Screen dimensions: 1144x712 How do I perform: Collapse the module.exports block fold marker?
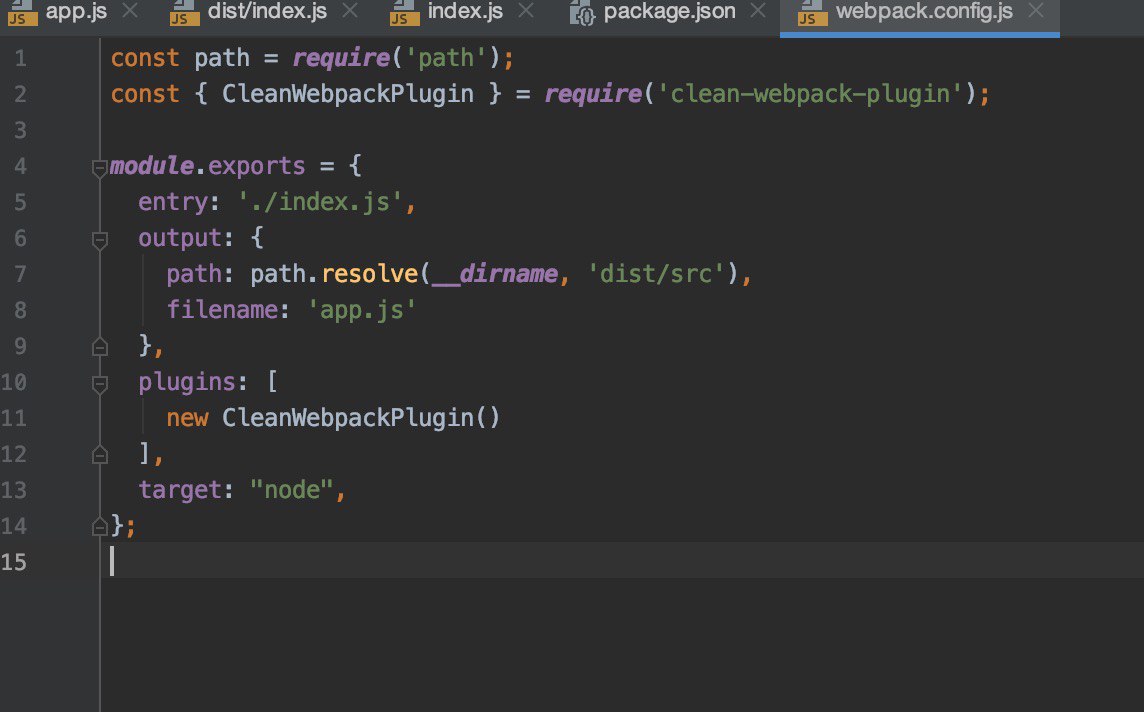pyautogui.click(x=100, y=169)
